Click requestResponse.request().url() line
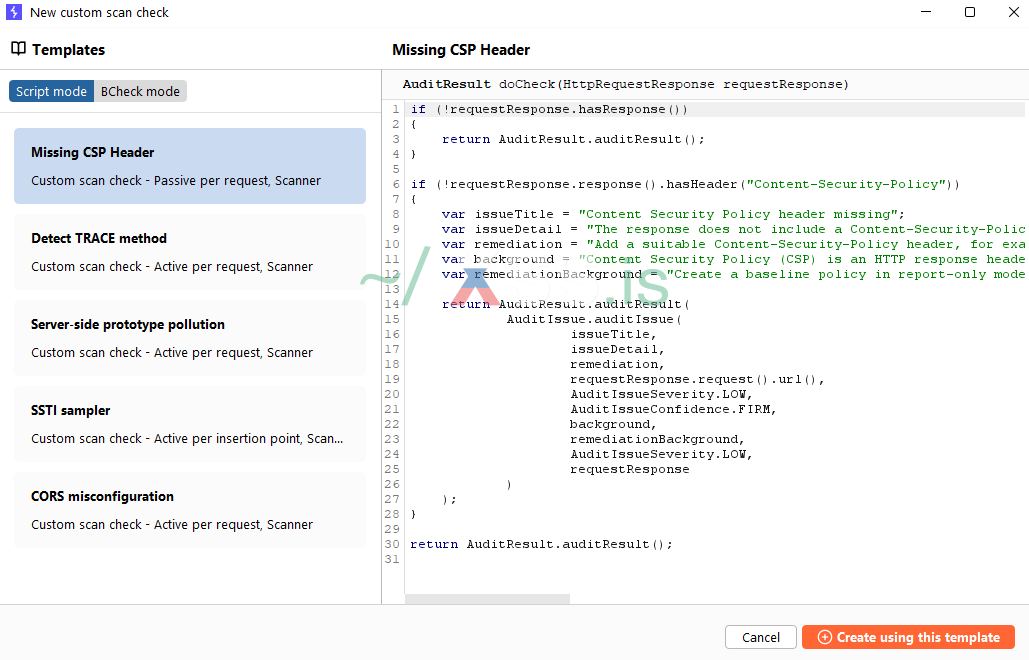Image resolution: width=1029 pixels, height=660 pixels. pyautogui.click(x=697, y=379)
